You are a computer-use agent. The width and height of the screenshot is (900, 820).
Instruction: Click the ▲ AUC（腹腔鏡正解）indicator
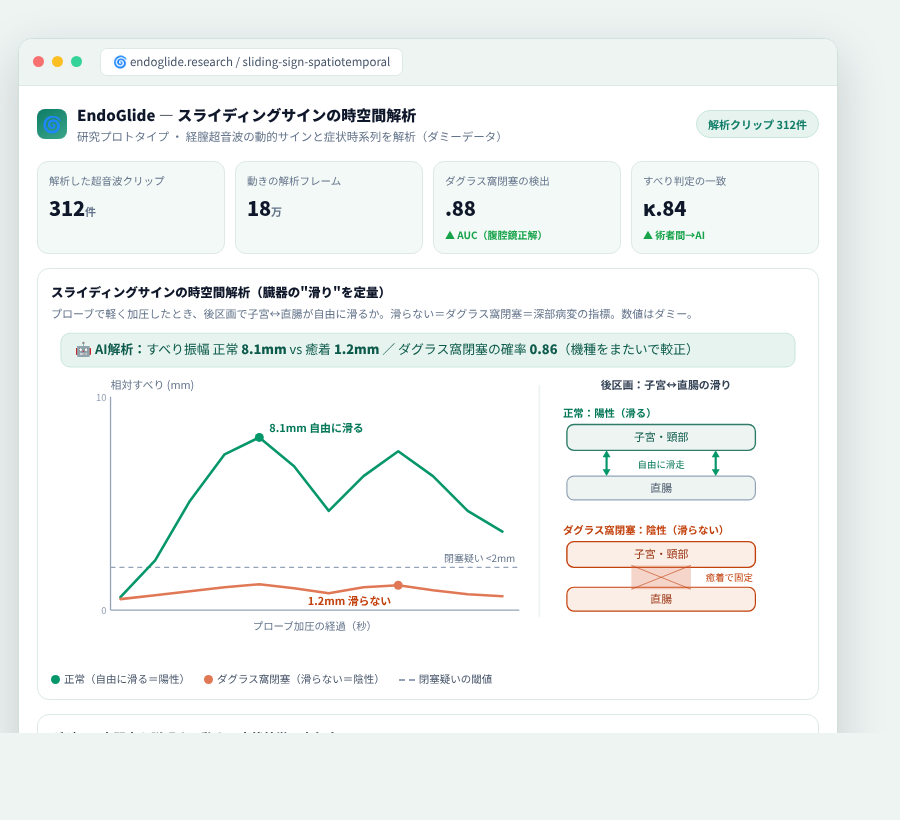coord(494,235)
